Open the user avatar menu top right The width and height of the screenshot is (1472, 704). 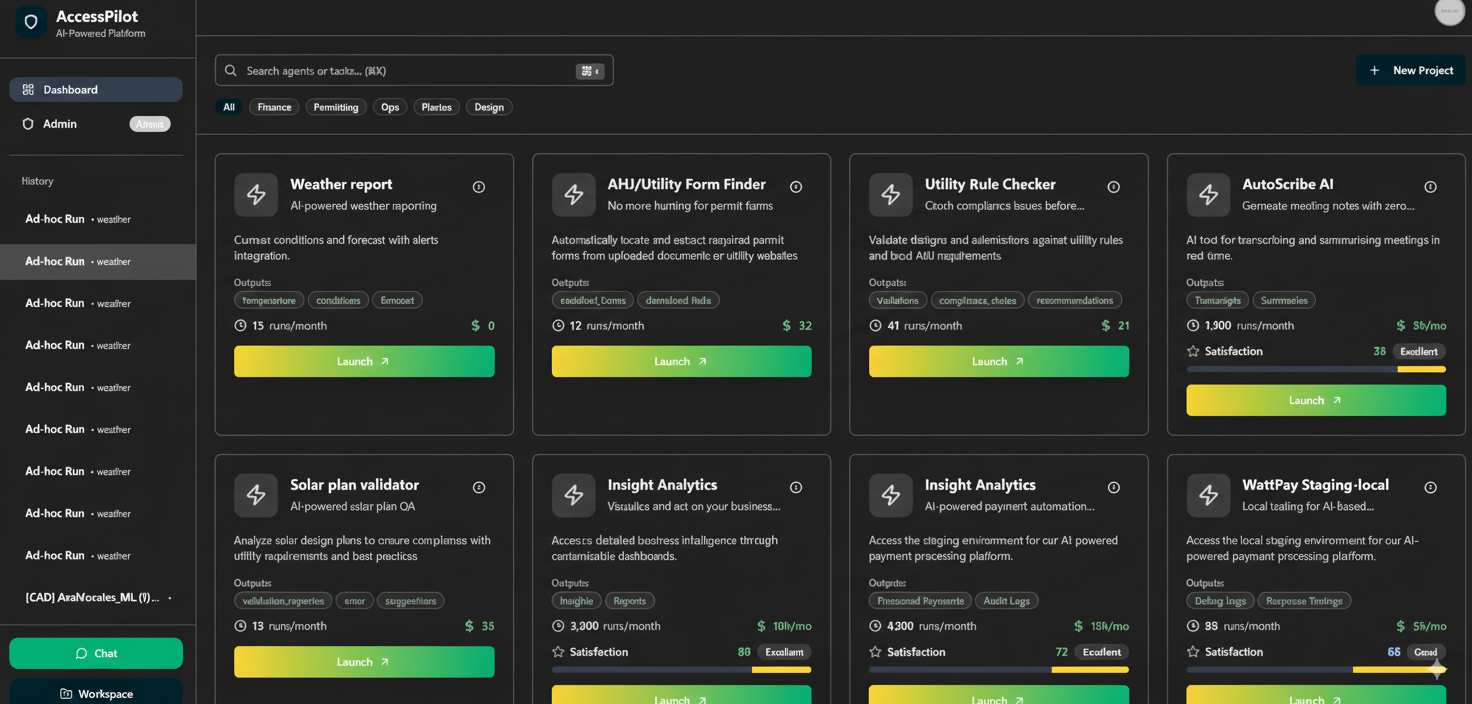click(1449, 12)
